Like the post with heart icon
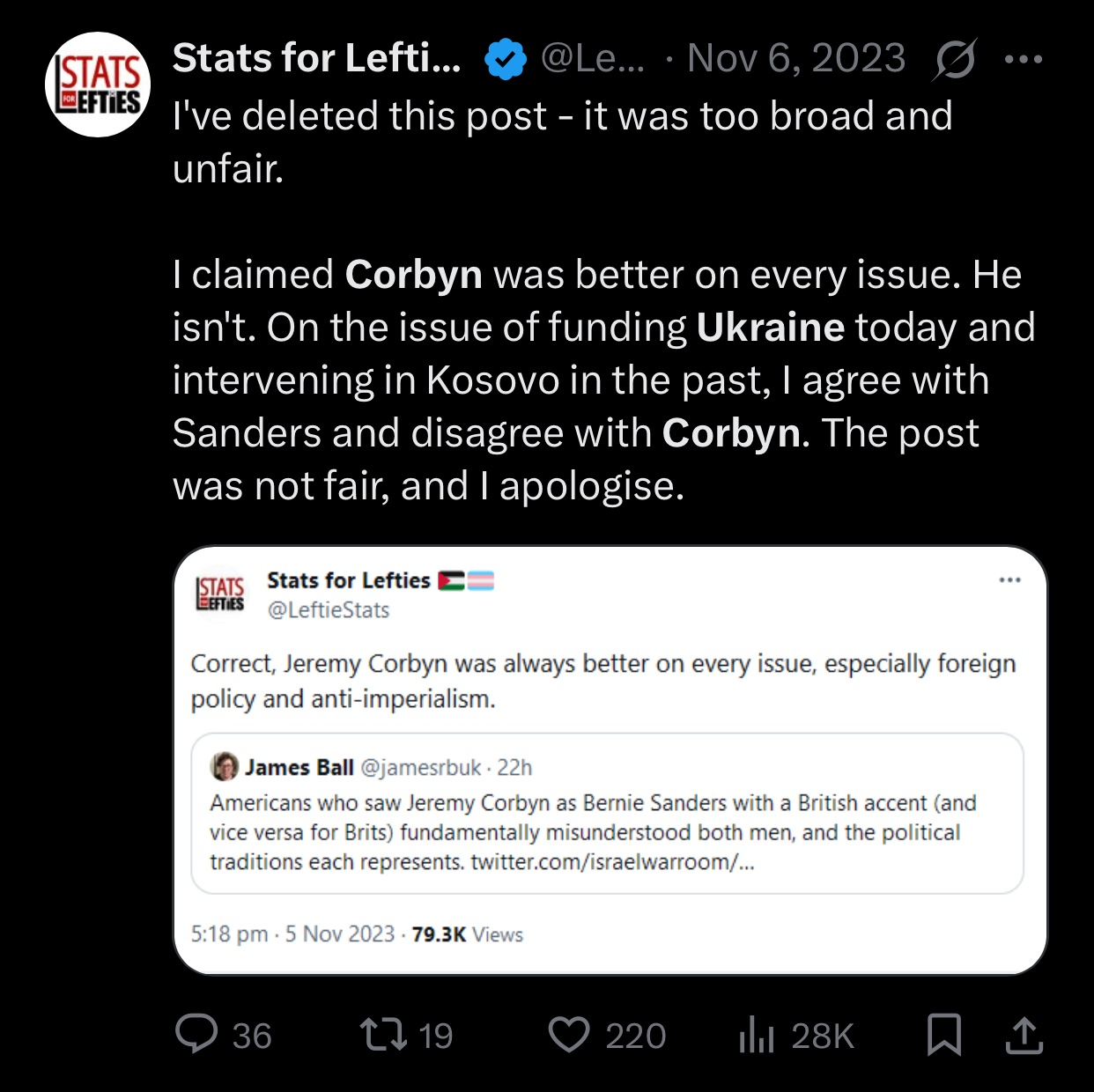The width and height of the screenshot is (1094, 1092). (x=569, y=1035)
